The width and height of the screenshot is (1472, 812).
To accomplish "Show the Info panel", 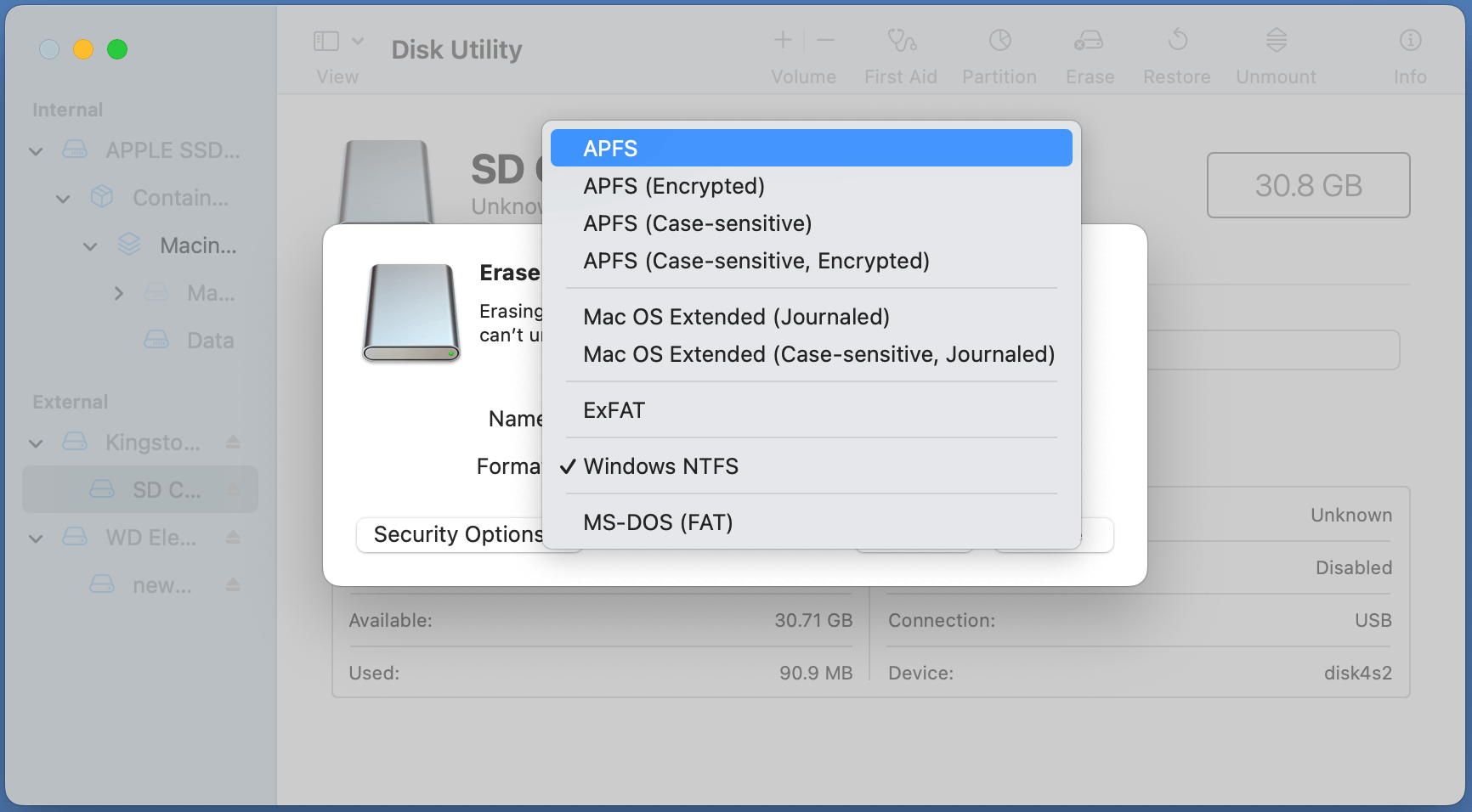I will (1409, 51).
